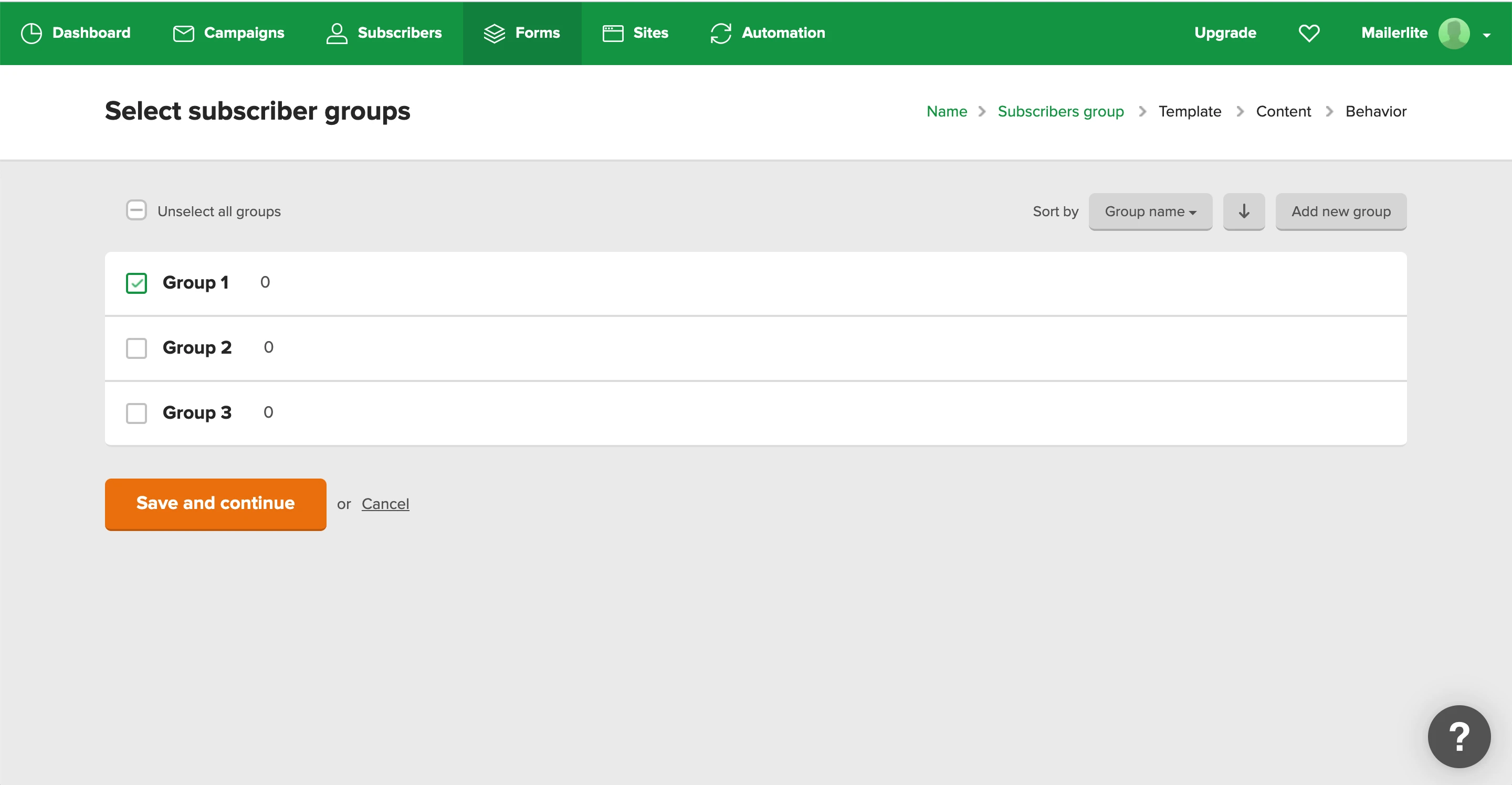Click the Dashboard clock icon
The image size is (1512, 785).
pos(31,34)
